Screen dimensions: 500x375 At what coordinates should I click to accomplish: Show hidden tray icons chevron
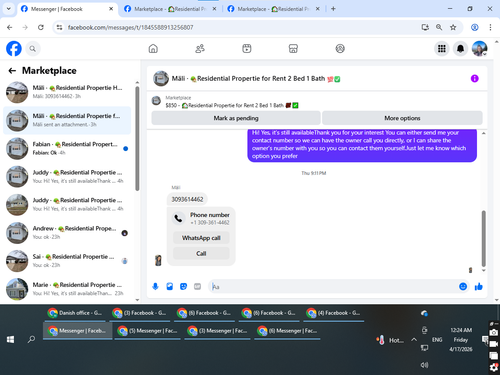(x=414, y=340)
